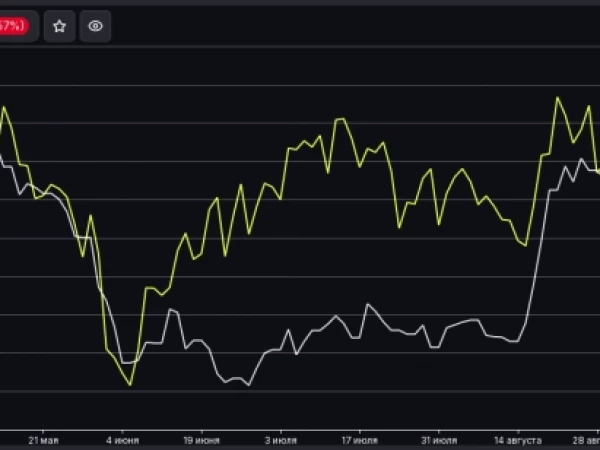Select the '21 мая' date label
This screenshot has height=450, width=600.
point(43,440)
